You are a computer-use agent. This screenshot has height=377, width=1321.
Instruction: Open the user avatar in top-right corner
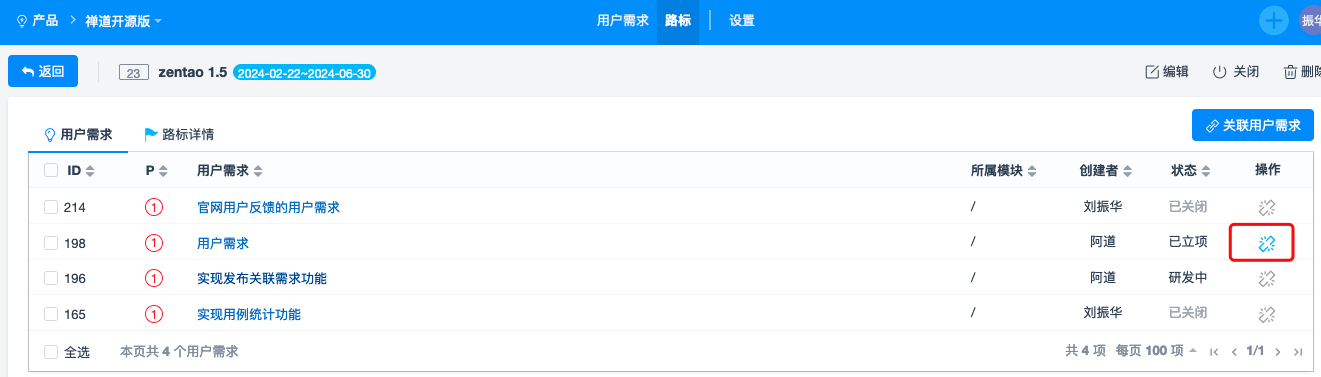1309,20
